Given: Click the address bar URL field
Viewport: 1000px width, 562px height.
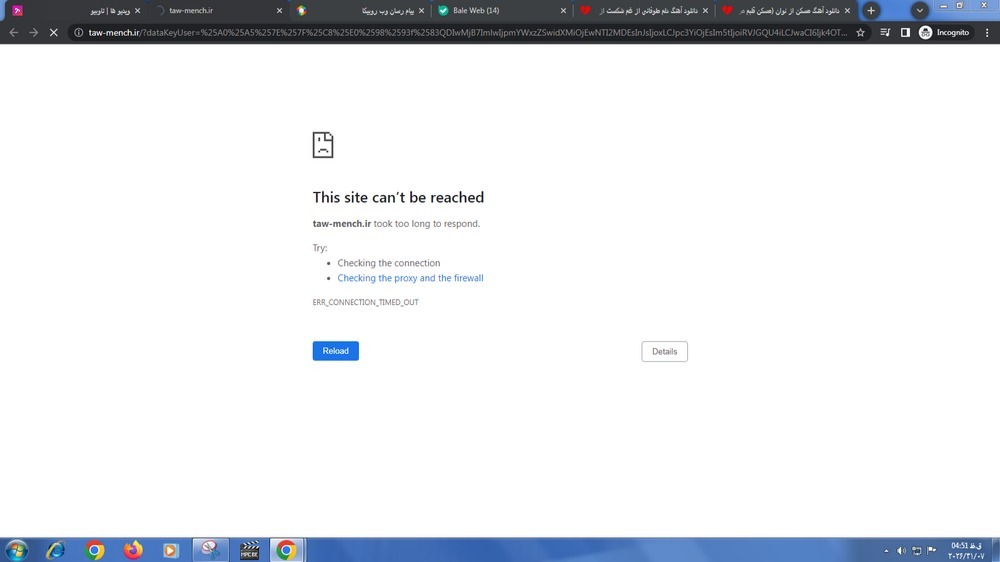Looking at the screenshot, I should point(467,33).
